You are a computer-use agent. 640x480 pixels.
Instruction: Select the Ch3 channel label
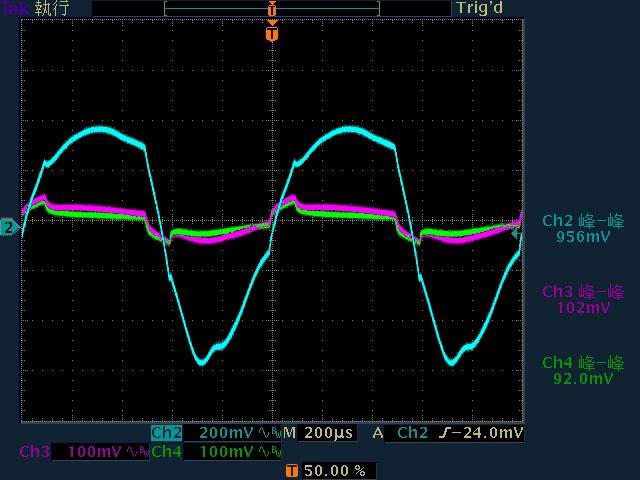pos(34,452)
